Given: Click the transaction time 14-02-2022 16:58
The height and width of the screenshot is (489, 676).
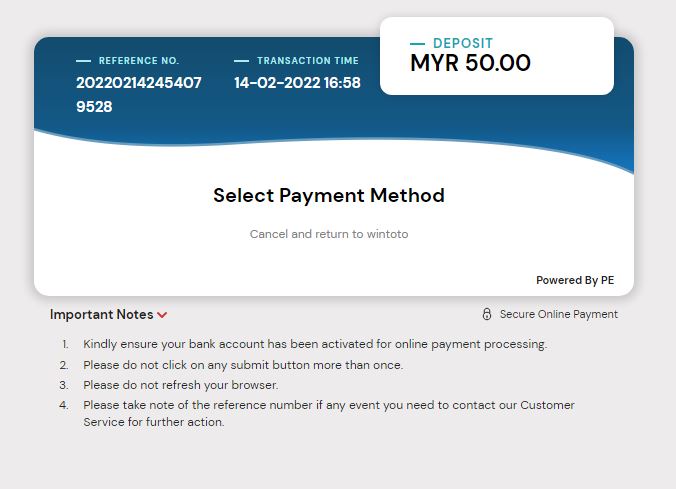Looking at the screenshot, I should point(297,83).
